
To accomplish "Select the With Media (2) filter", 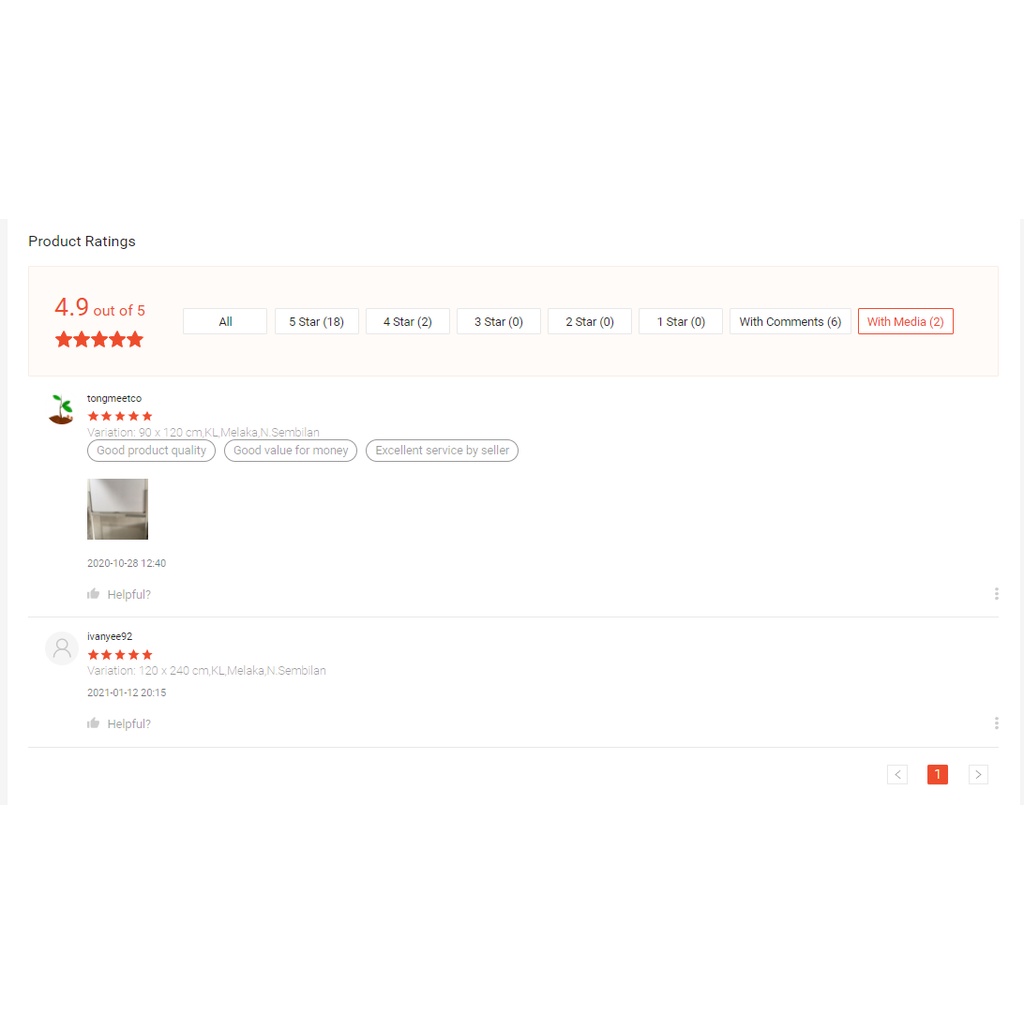I will coord(906,321).
